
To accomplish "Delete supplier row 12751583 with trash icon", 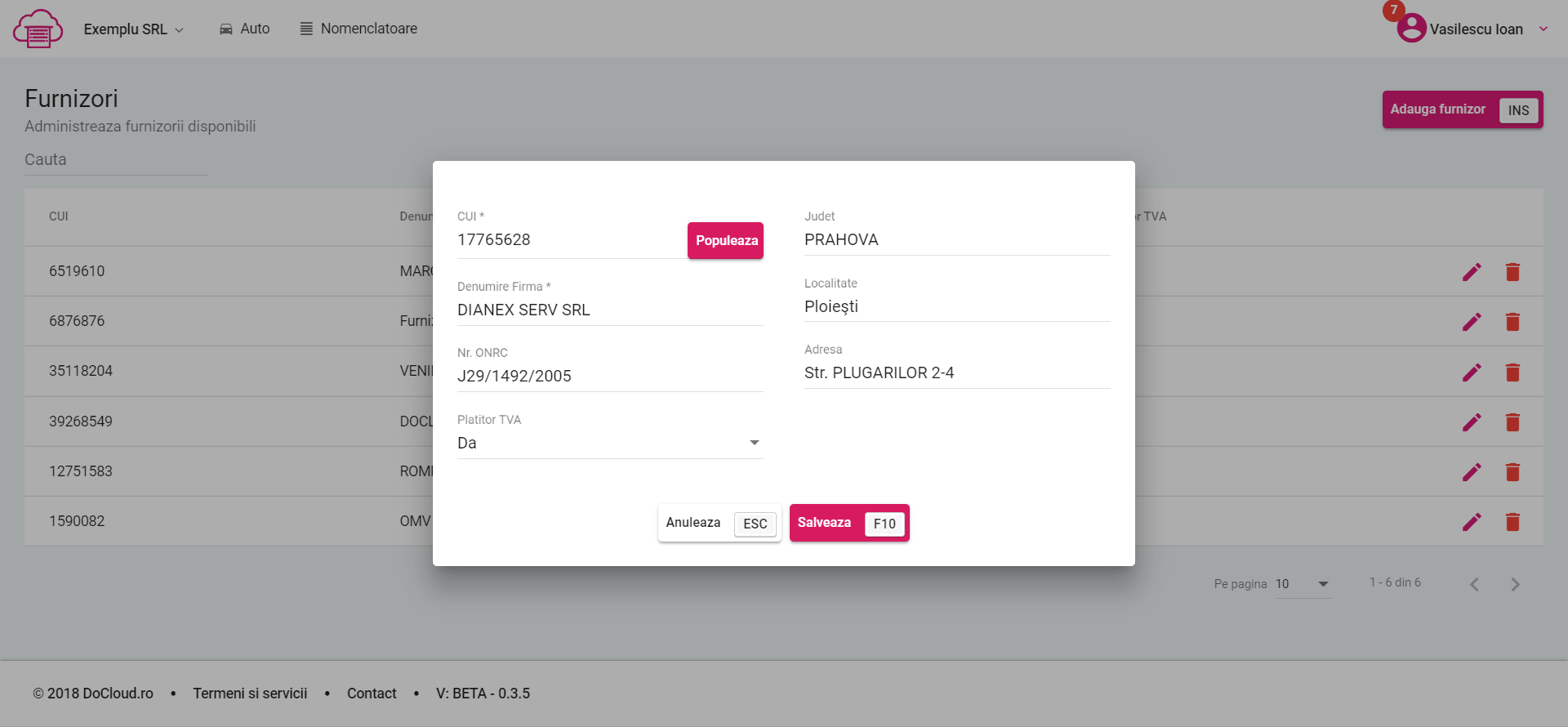I will (x=1512, y=472).
